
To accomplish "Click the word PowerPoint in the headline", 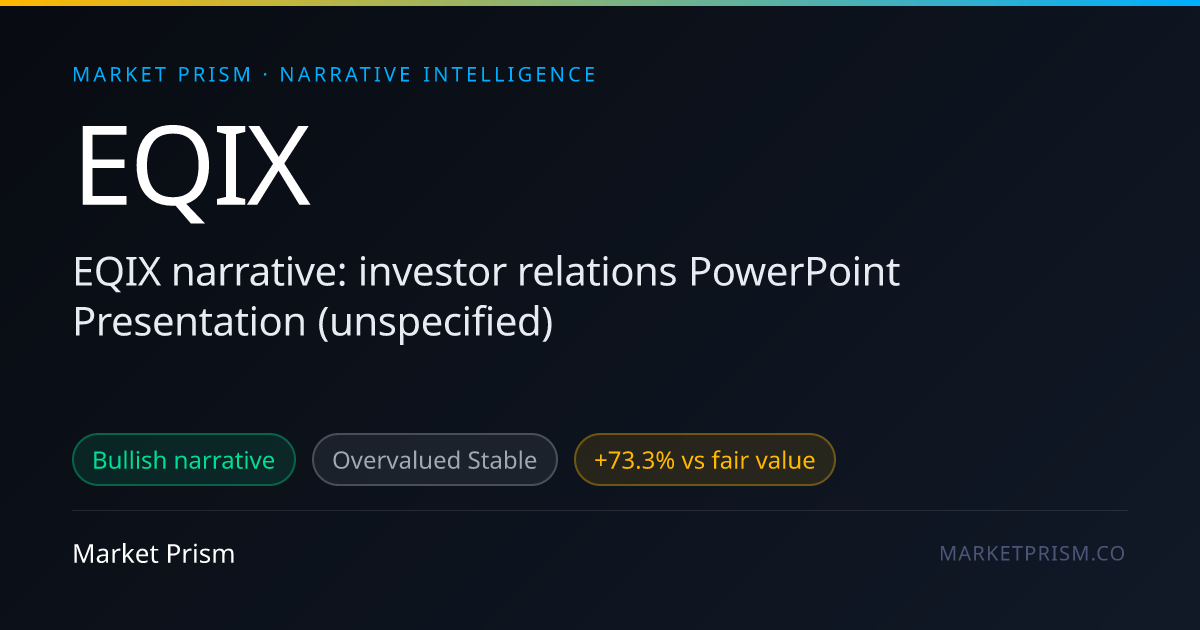I will click(794, 273).
